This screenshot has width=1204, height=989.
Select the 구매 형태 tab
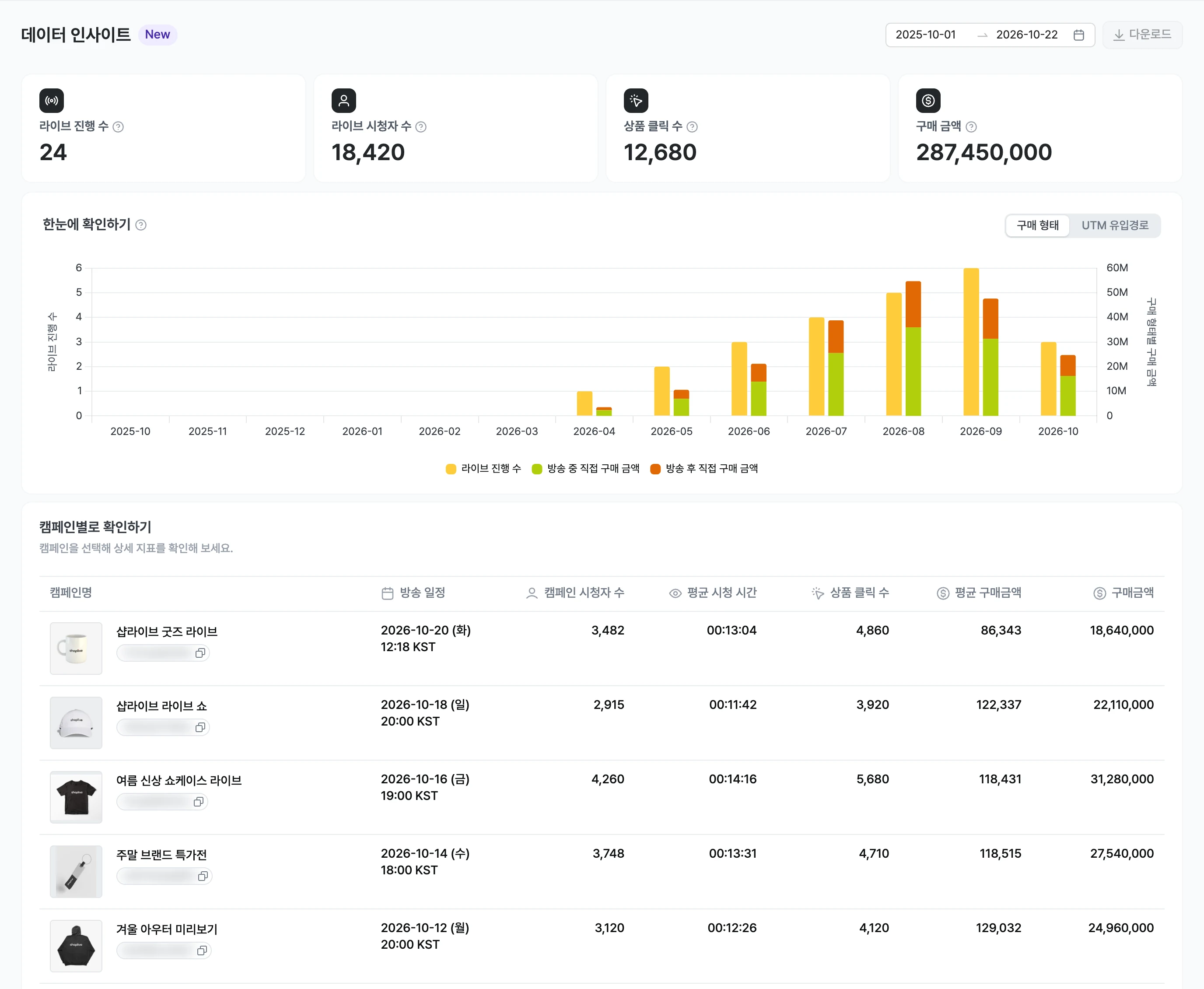pyautogui.click(x=1038, y=226)
